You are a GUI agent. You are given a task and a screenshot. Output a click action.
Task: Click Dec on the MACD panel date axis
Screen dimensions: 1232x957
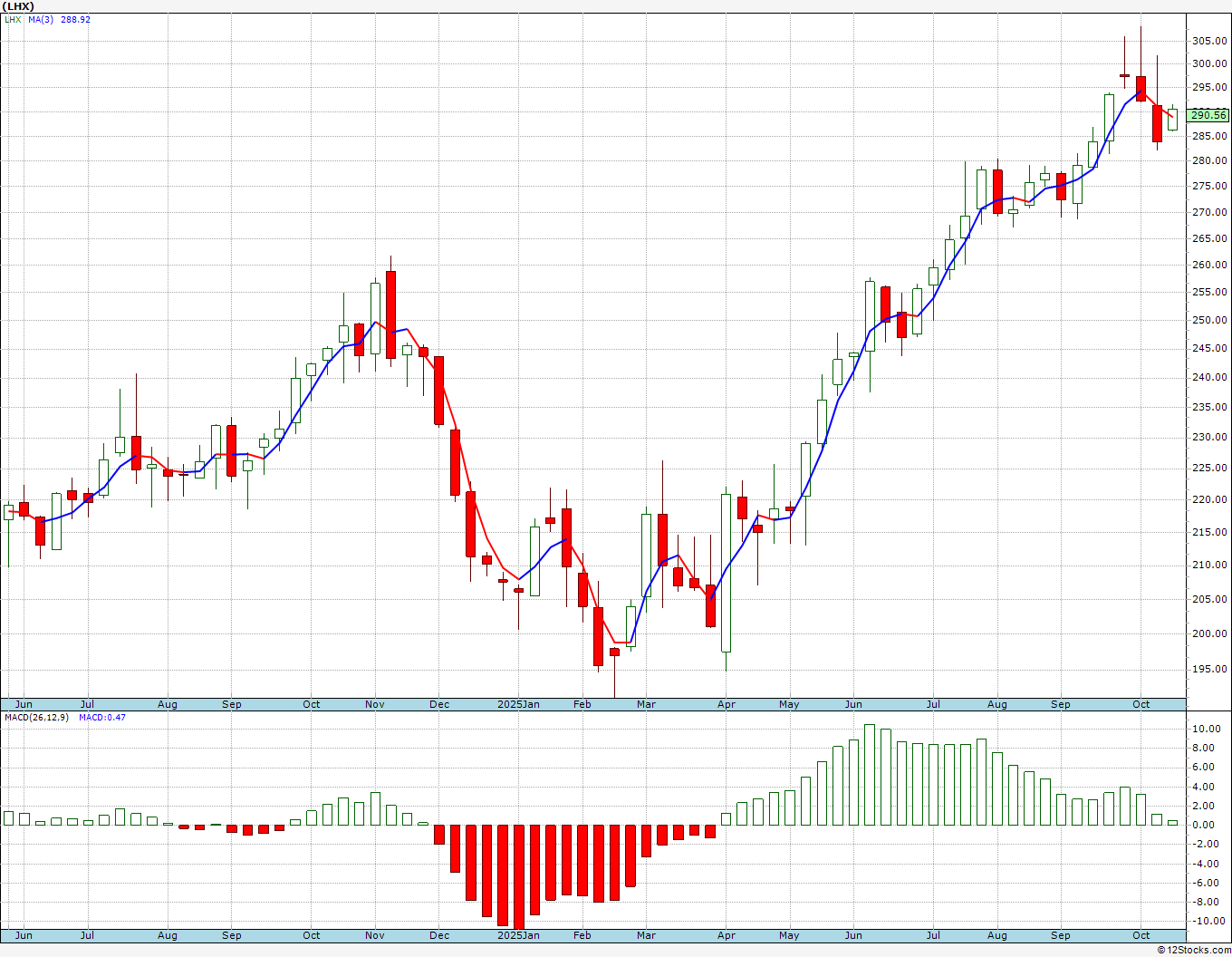coord(439,935)
